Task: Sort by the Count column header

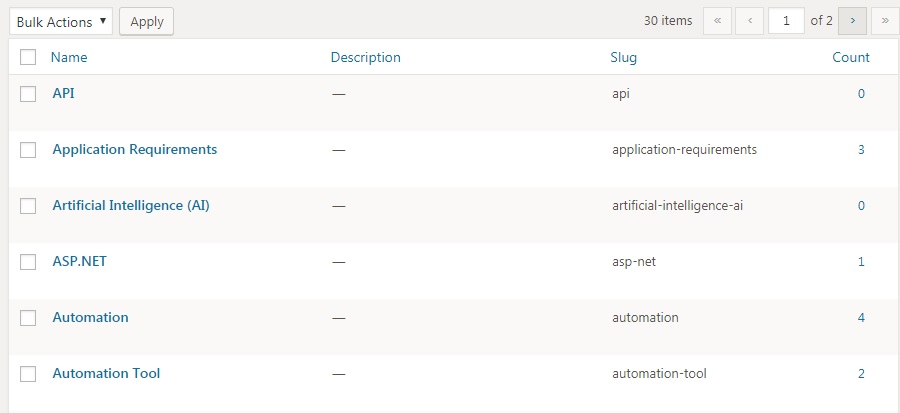Action: coord(851,58)
